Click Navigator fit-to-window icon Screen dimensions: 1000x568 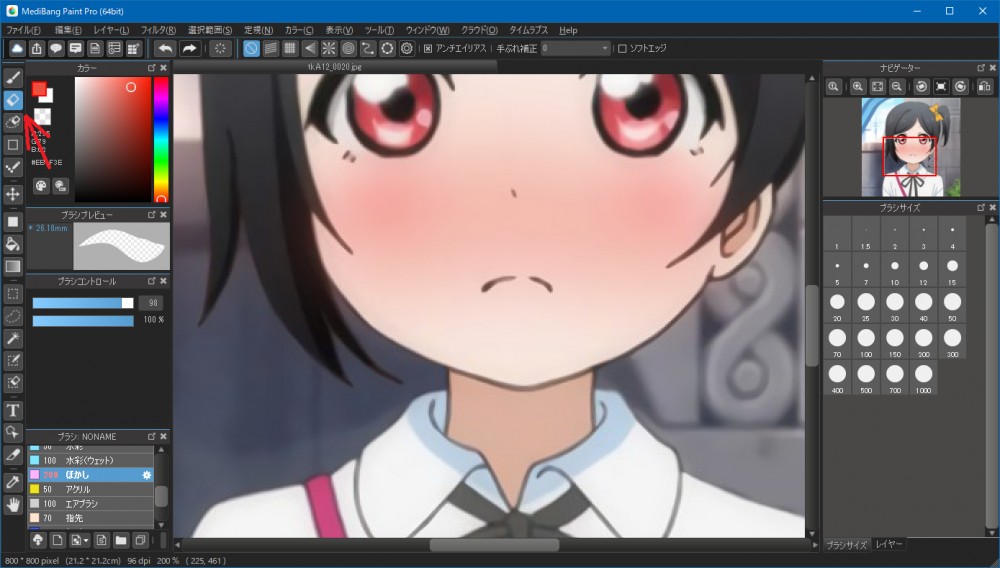point(878,87)
